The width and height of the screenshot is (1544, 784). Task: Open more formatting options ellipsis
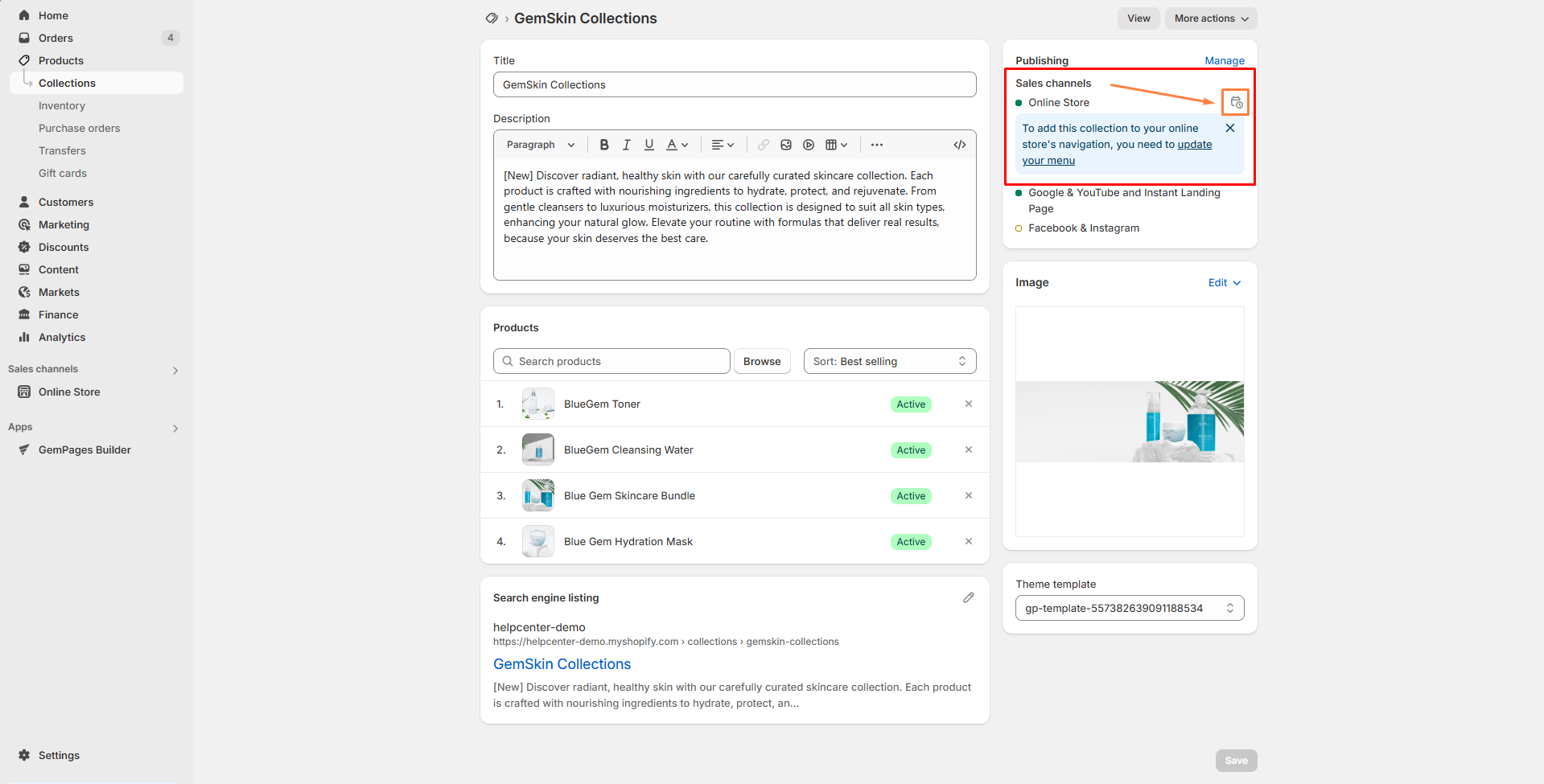tap(877, 145)
